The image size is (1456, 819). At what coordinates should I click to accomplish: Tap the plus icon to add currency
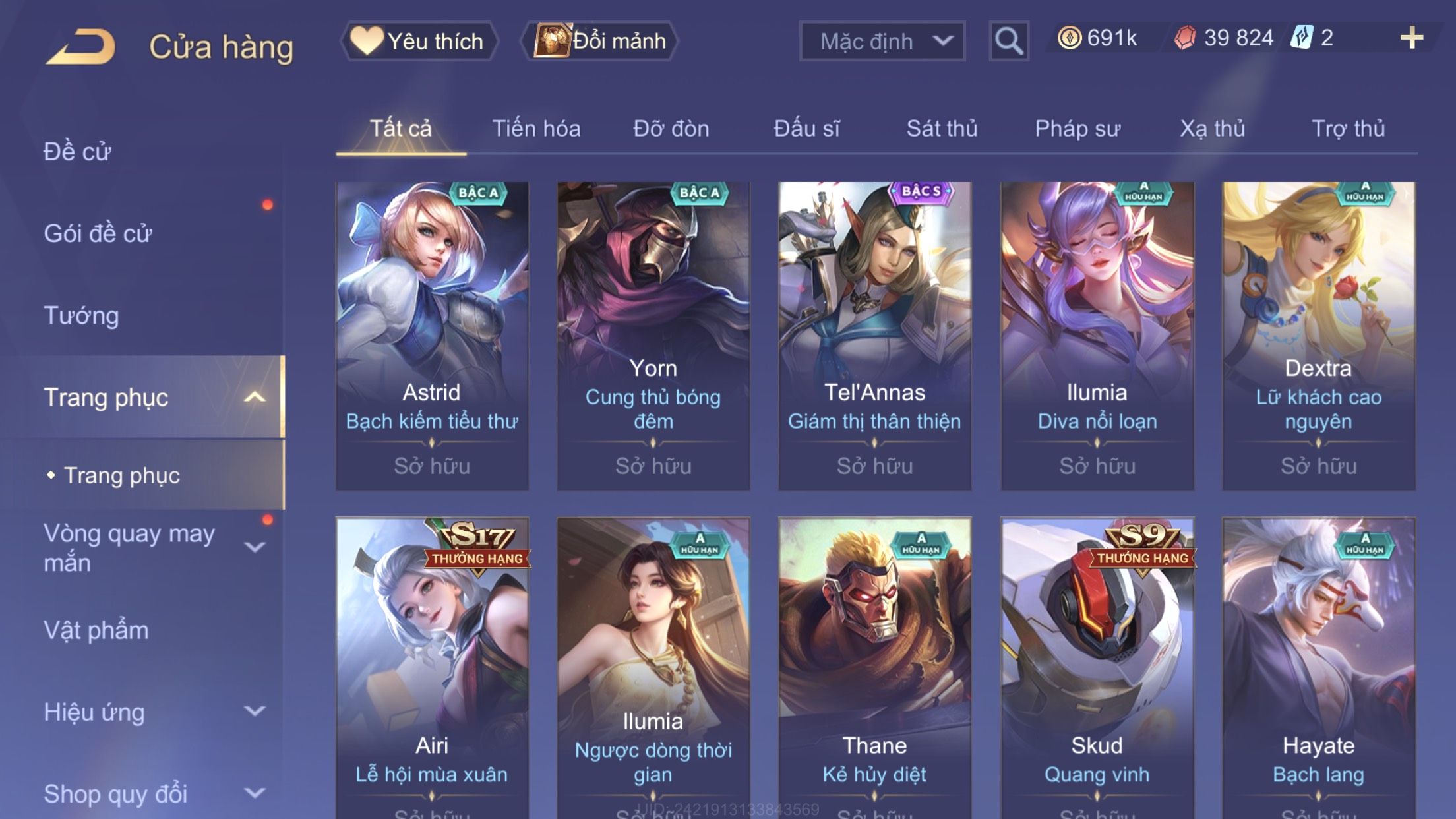pos(1411,38)
